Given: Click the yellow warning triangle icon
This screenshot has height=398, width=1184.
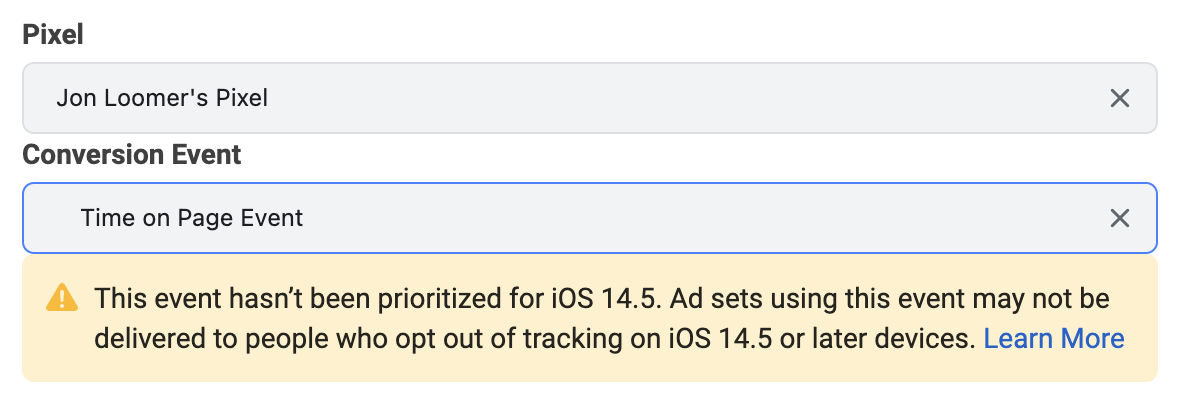Looking at the screenshot, I should pyautogui.click(x=62, y=298).
